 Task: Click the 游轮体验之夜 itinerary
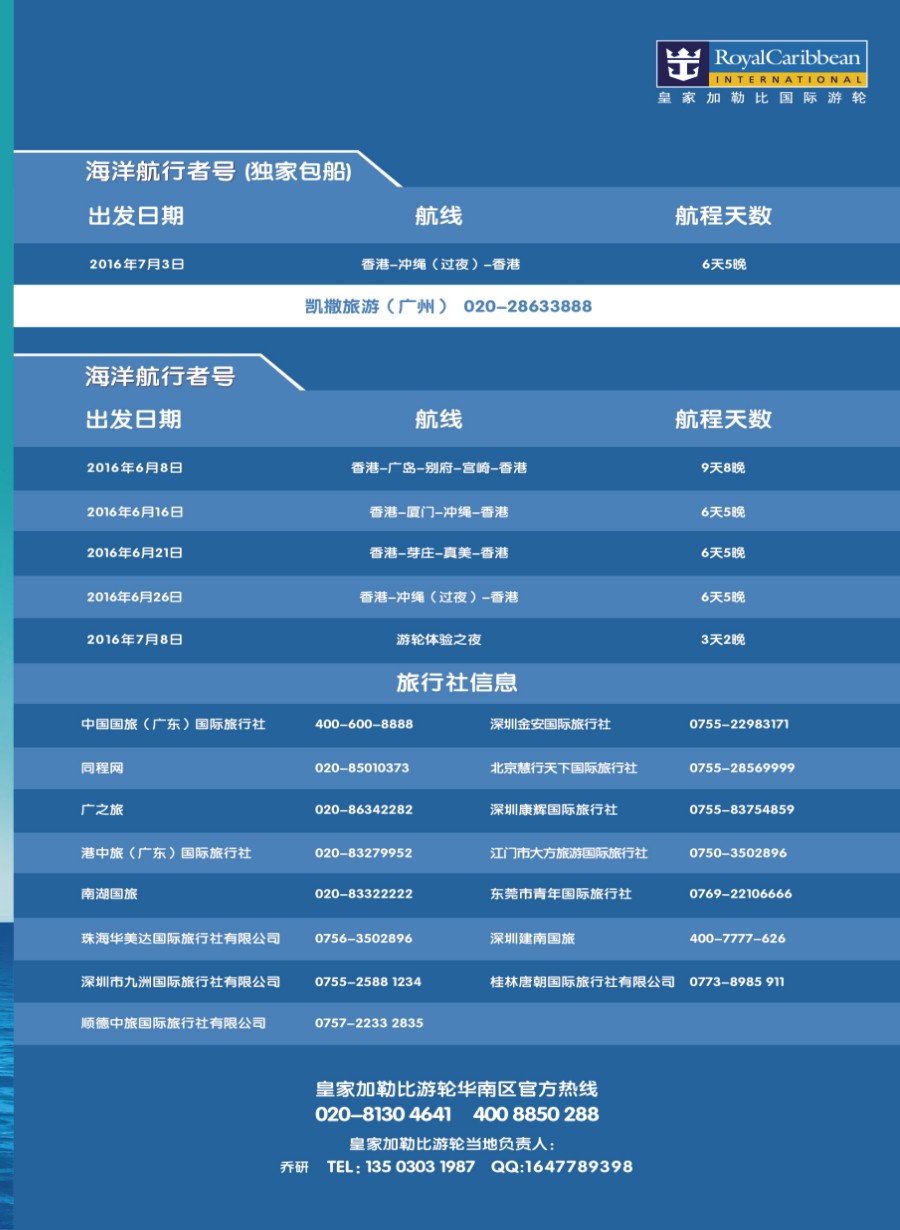[439, 640]
